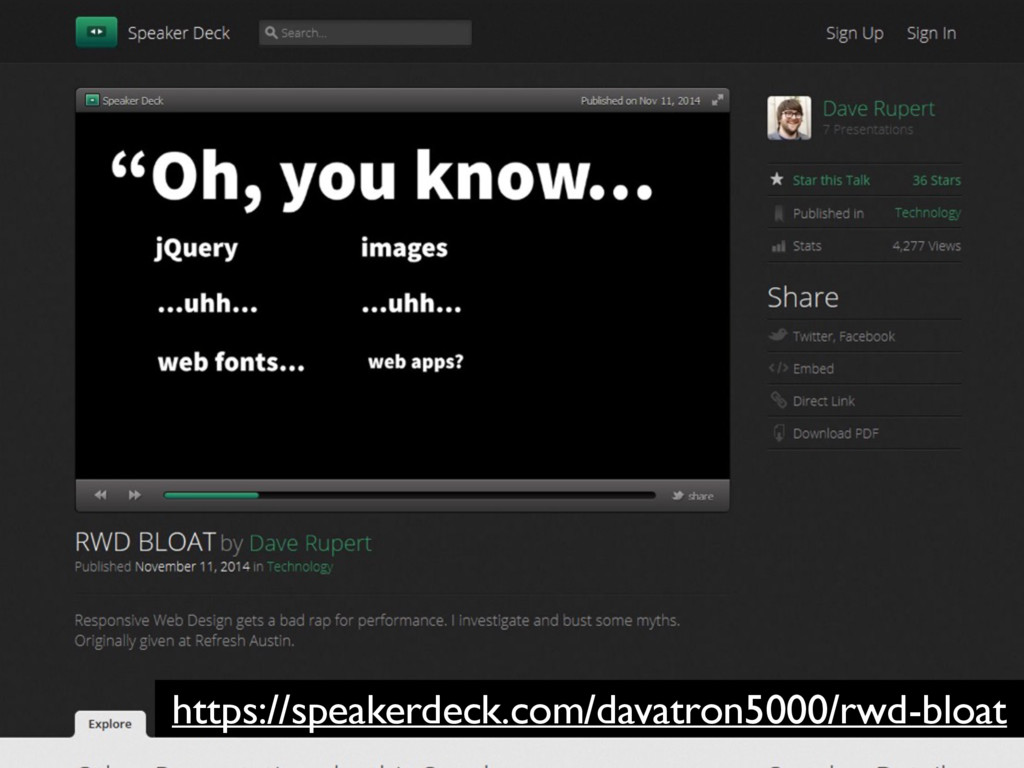Open Dave Rupert link under RWD BLOAT title
1024x768 pixels.
(310, 543)
